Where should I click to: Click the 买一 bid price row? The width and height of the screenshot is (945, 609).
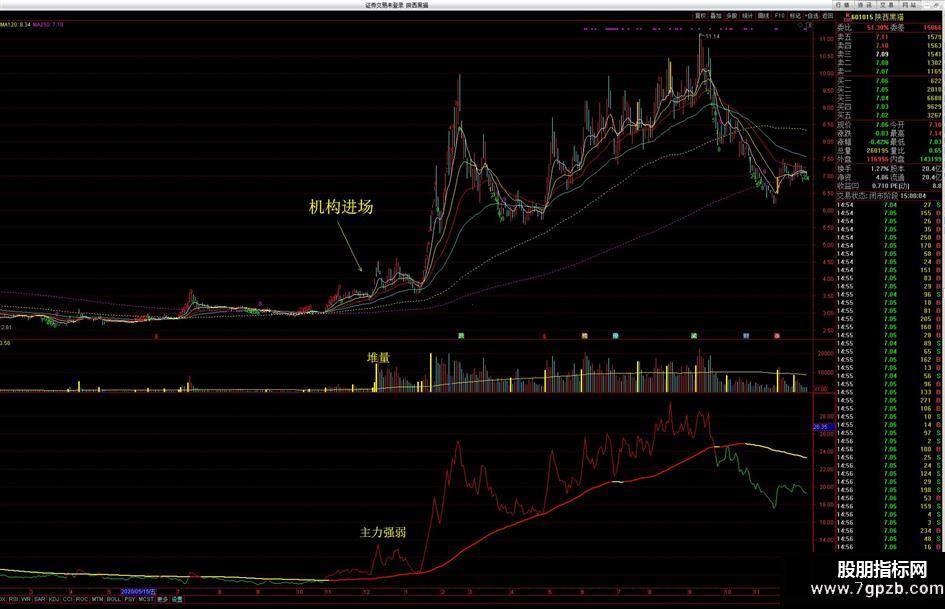889,80
